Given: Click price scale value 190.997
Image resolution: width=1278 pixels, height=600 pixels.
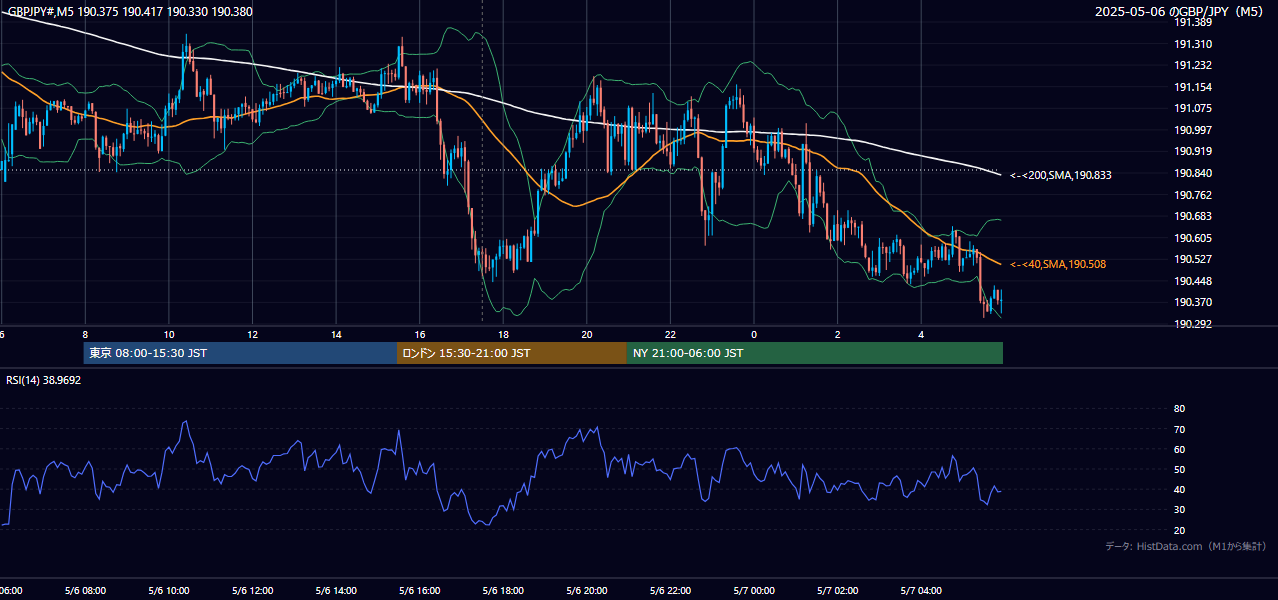Looking at the screenshot, I should [1193, 130].
